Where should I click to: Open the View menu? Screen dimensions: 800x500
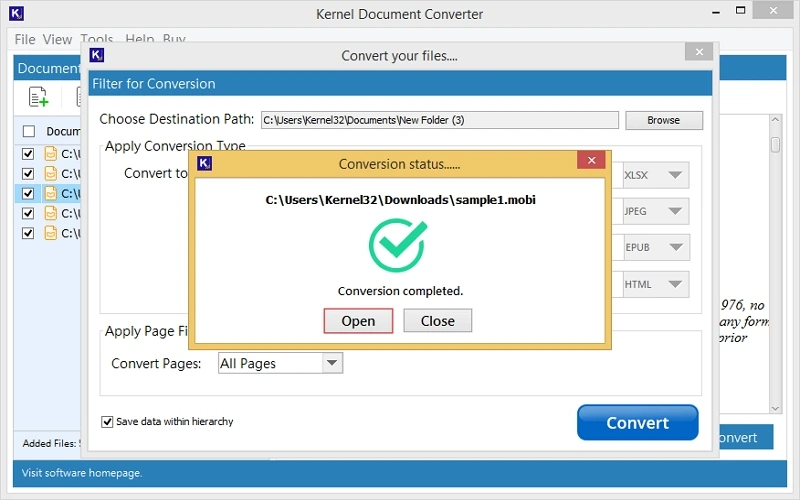[57, 40]
